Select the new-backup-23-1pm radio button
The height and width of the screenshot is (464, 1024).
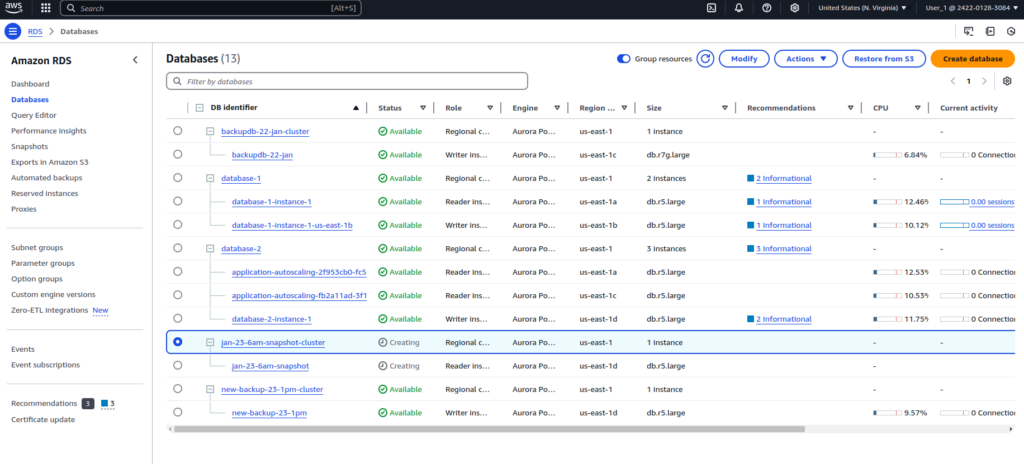click(178, 412)
